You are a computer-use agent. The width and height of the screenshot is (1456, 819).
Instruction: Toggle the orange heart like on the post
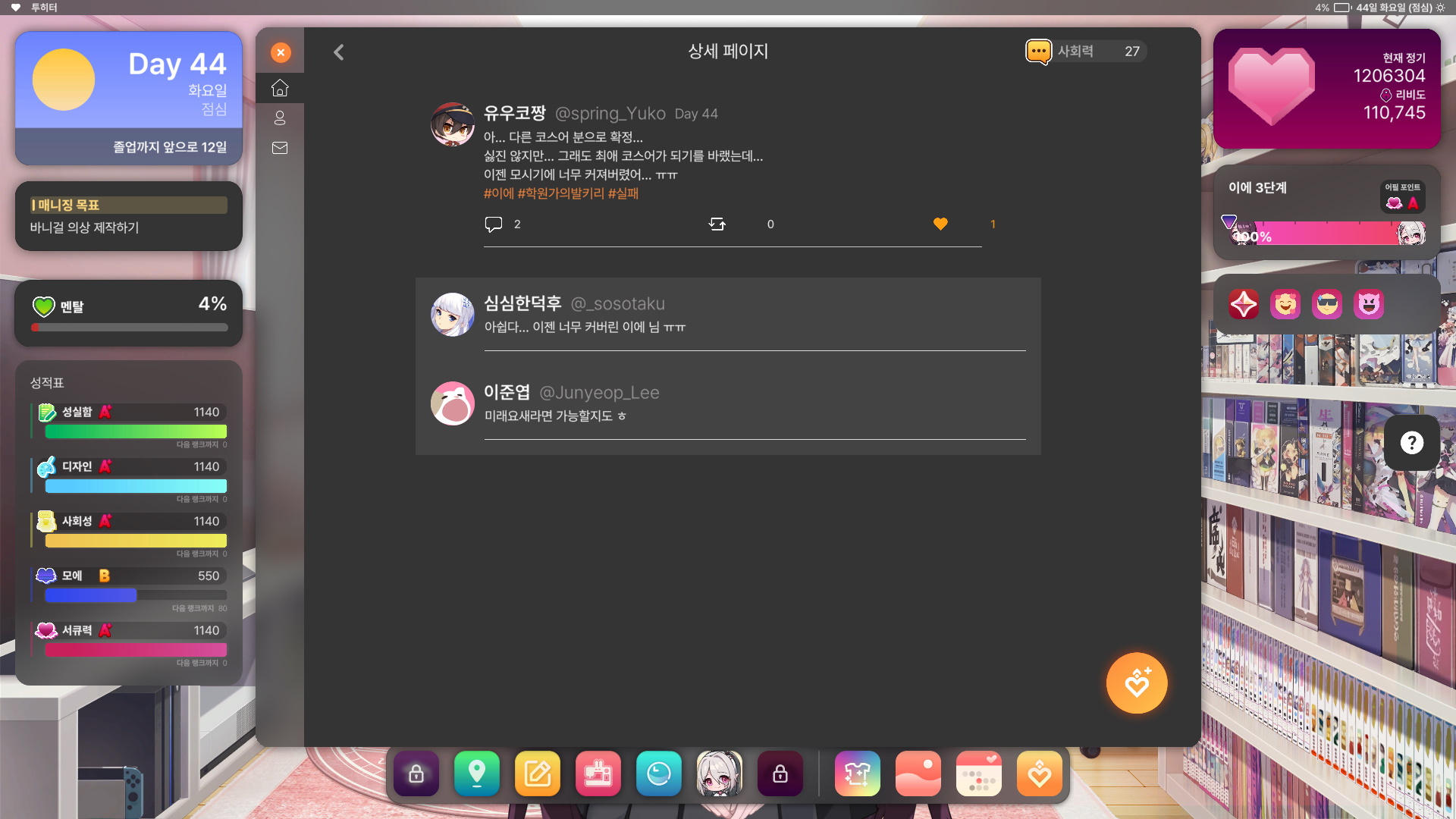click(x=940, y=224)
